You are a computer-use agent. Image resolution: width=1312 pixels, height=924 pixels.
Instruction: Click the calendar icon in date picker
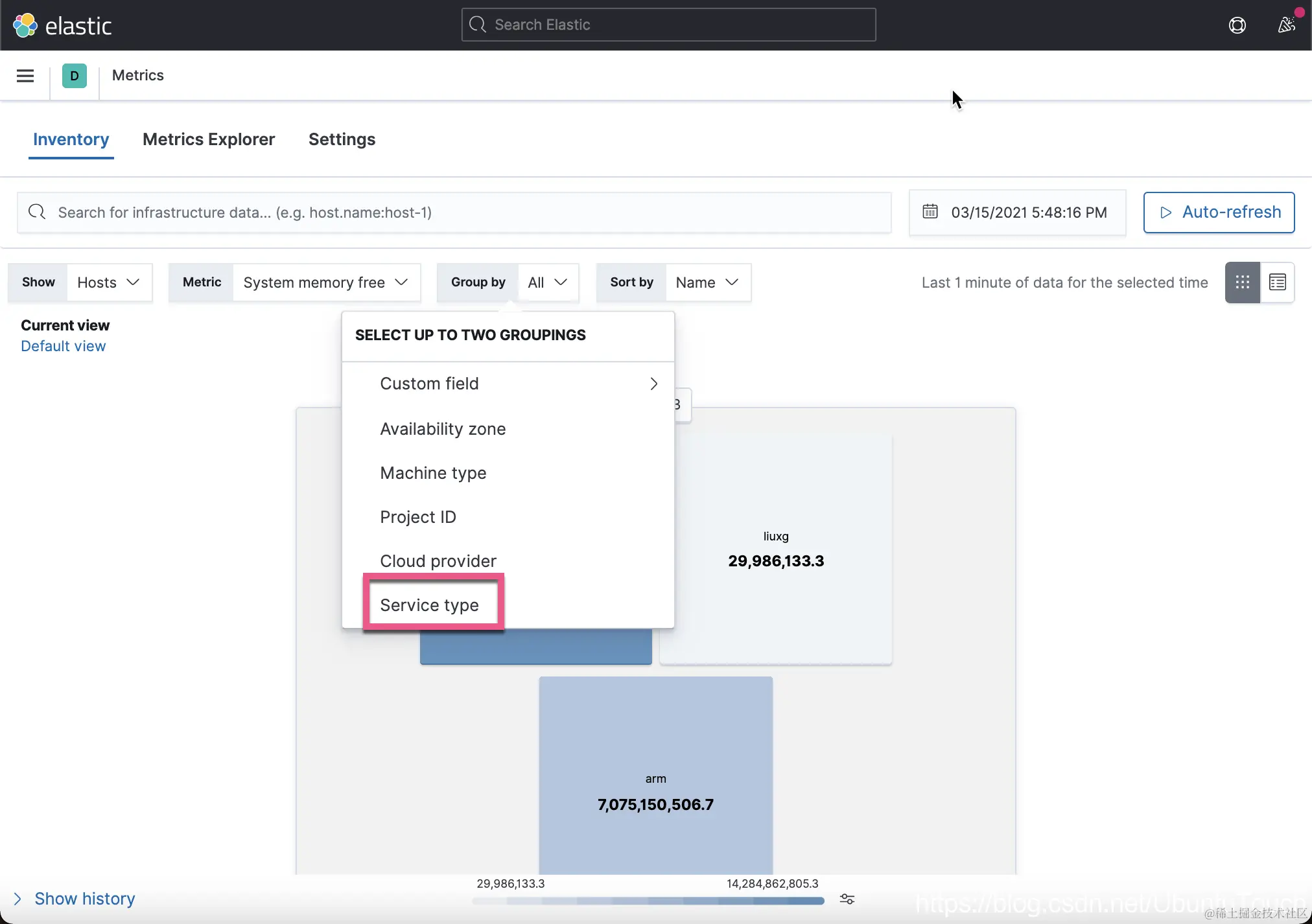pos(930,212)
